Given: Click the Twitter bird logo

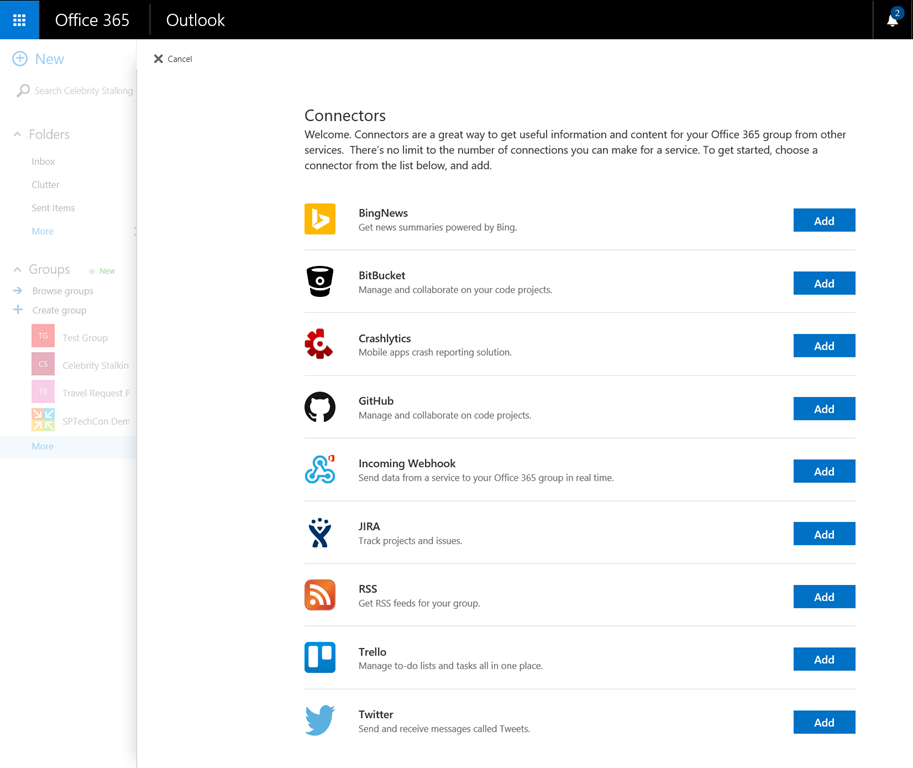Looking at the screenshot, I should click(320, 720).
